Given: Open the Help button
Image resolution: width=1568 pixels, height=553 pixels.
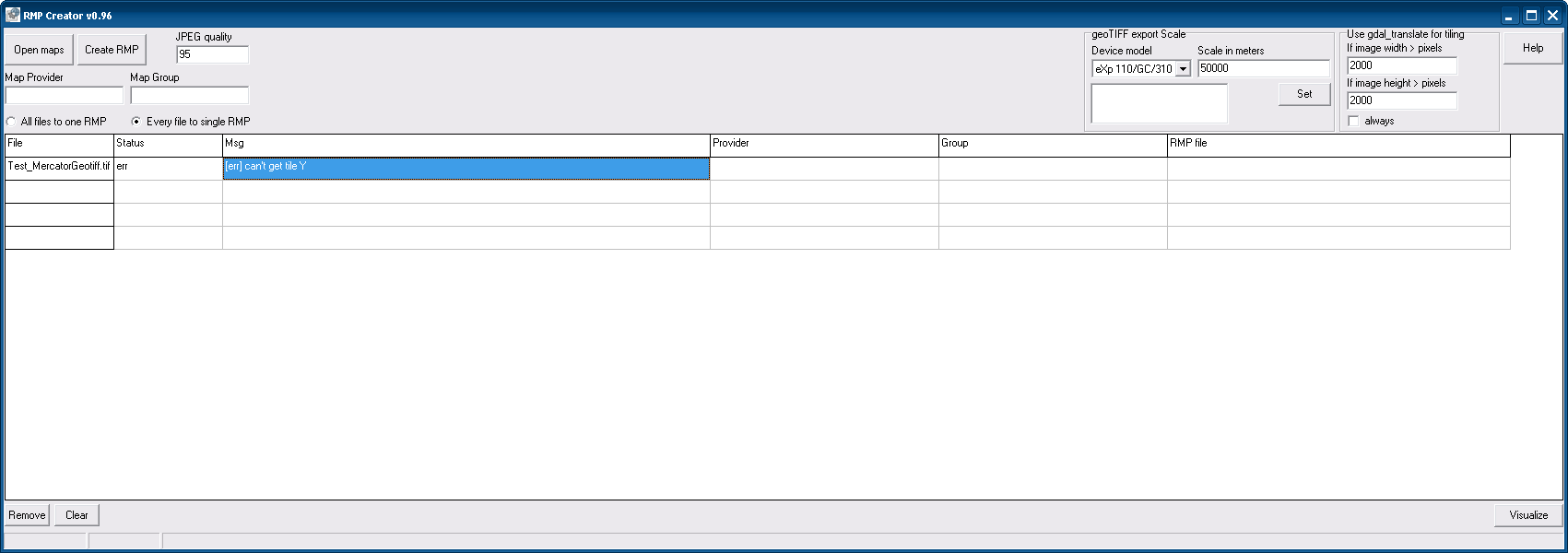Looking at the screenshot, I should tap(1532, 48).
